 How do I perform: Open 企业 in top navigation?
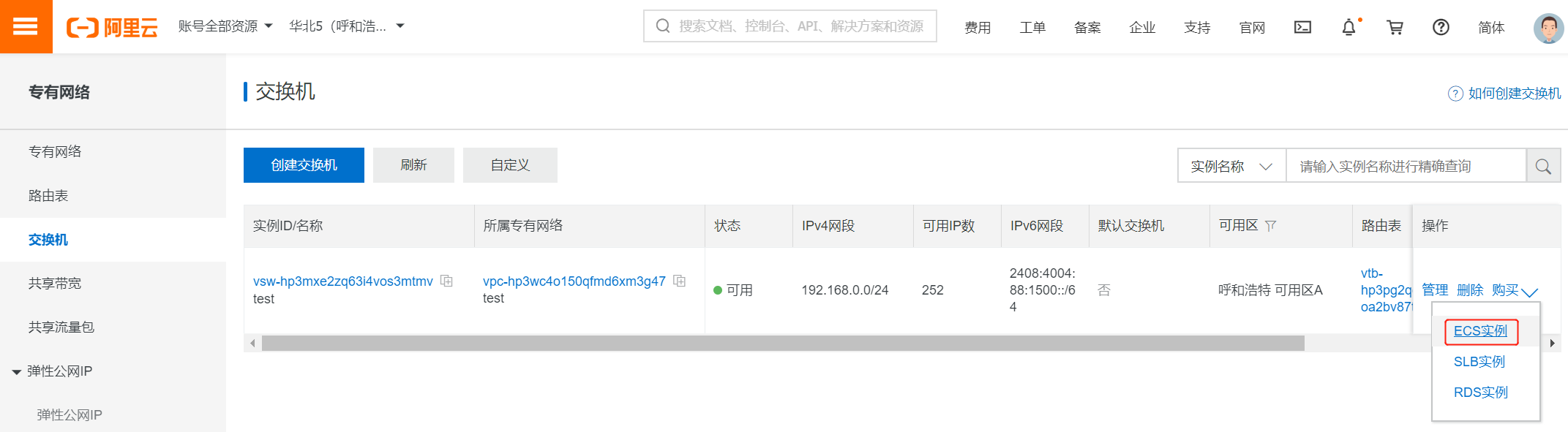coord(1142,28)
